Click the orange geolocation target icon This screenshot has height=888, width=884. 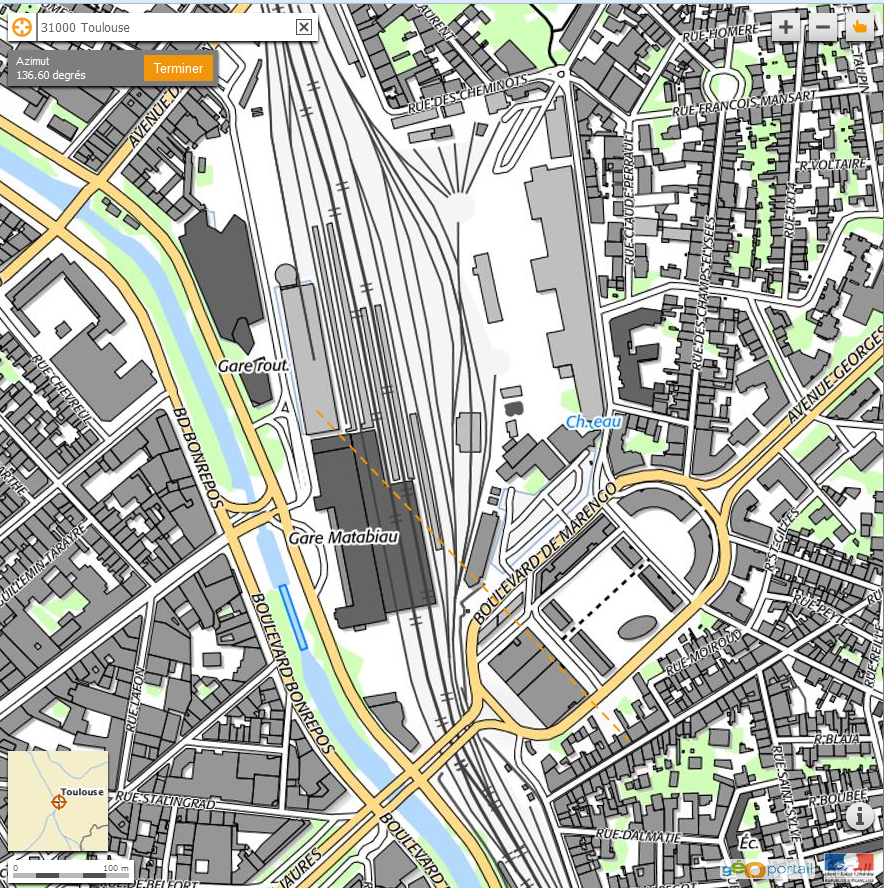(x=21, y=27)
